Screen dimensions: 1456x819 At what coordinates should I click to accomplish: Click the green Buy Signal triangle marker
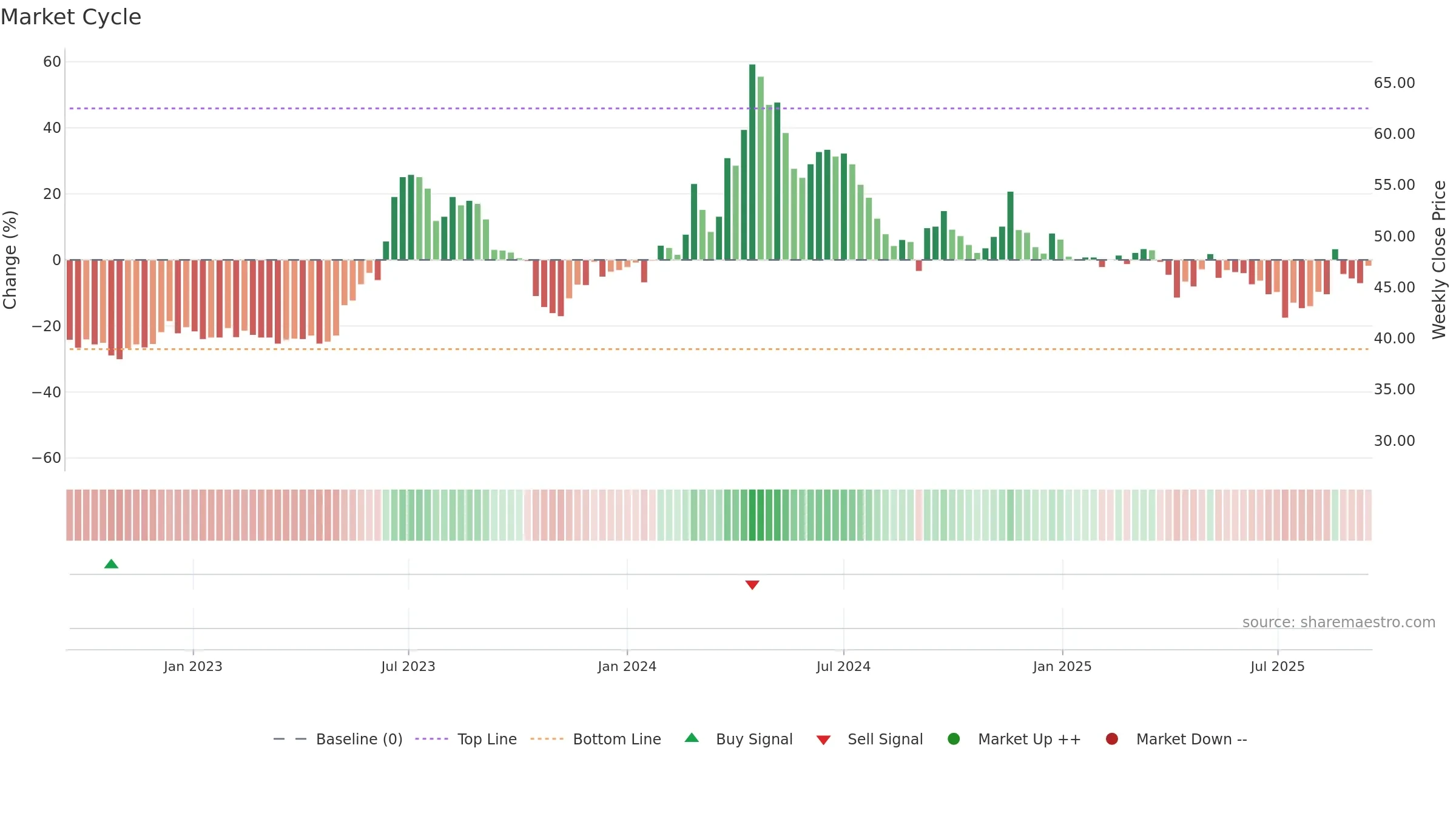point(111,564)
